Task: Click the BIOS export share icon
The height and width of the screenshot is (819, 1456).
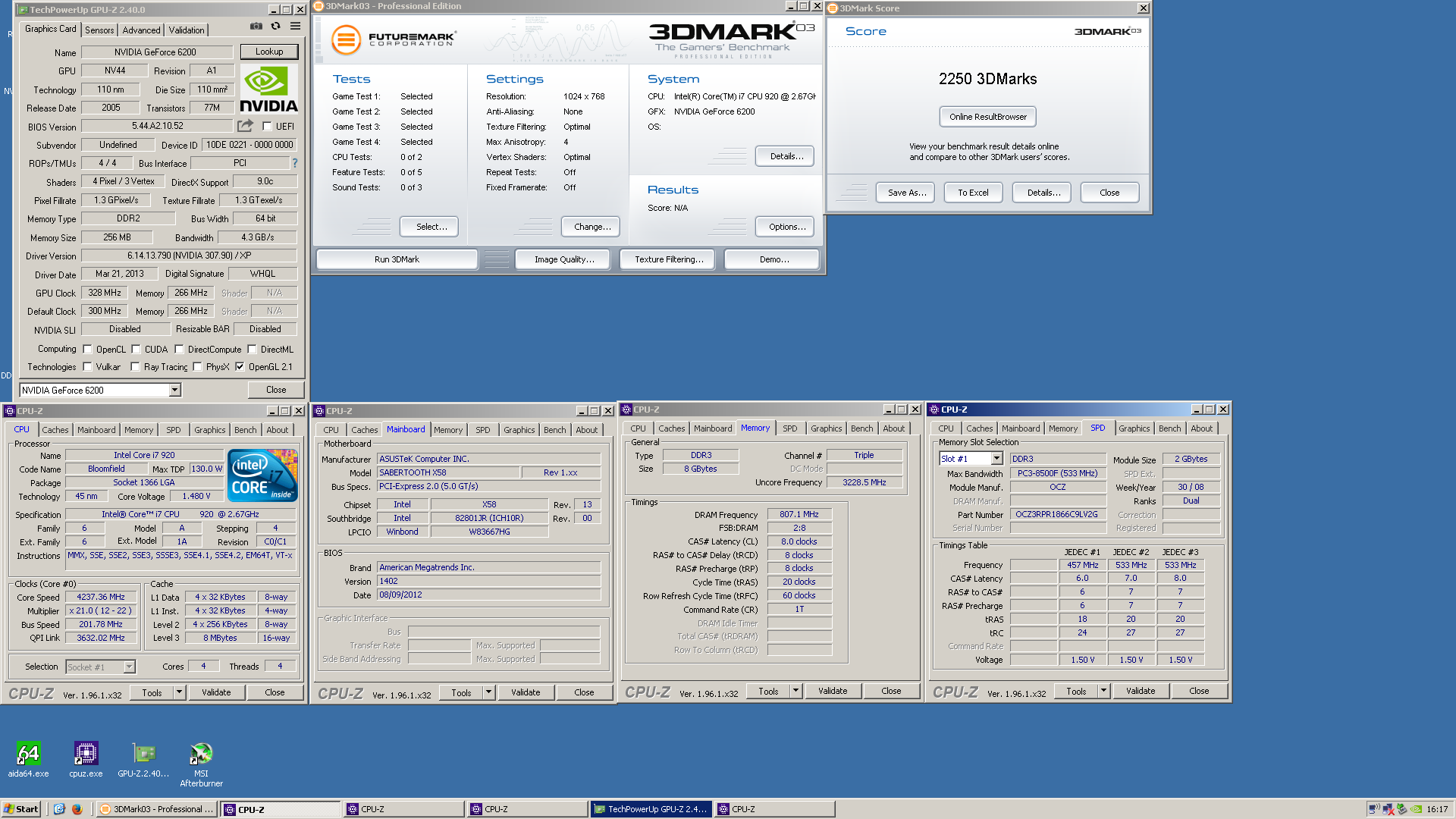Action: tap(245, 126)
